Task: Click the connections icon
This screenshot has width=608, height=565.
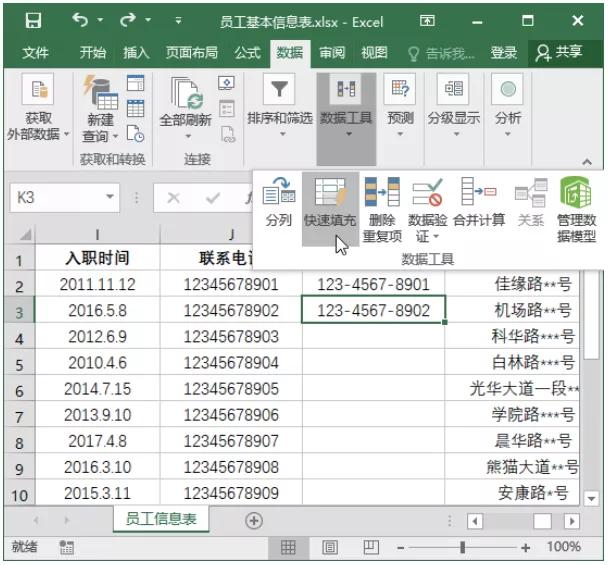Action: click(226, 83)
